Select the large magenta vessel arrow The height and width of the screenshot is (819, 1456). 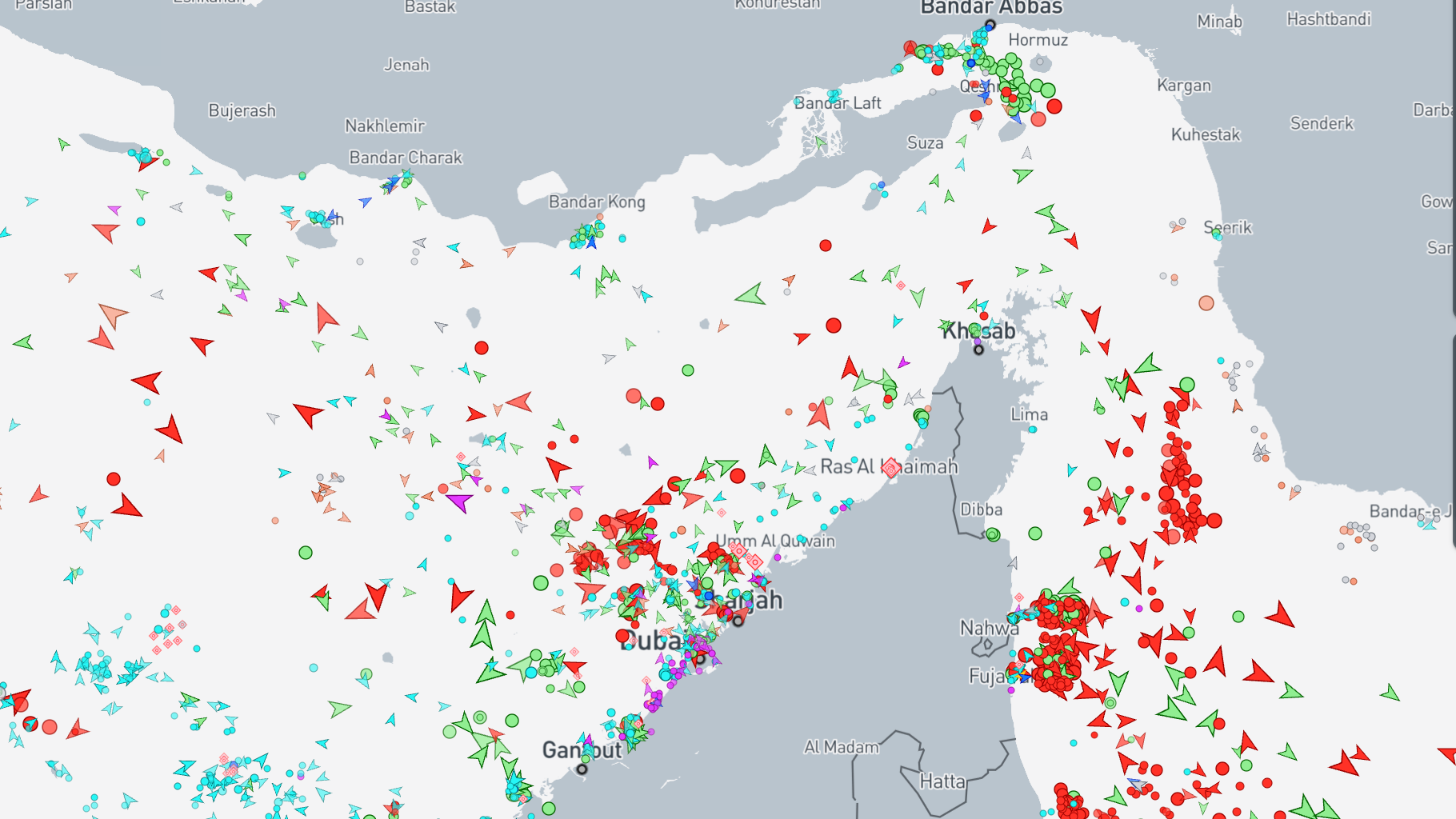pyautogui.click(x=460, y=502)
